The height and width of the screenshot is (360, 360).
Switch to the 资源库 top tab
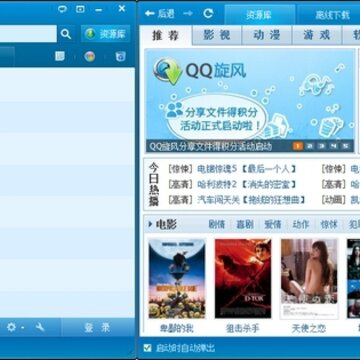pyautogui.click(x=260, y=15)
